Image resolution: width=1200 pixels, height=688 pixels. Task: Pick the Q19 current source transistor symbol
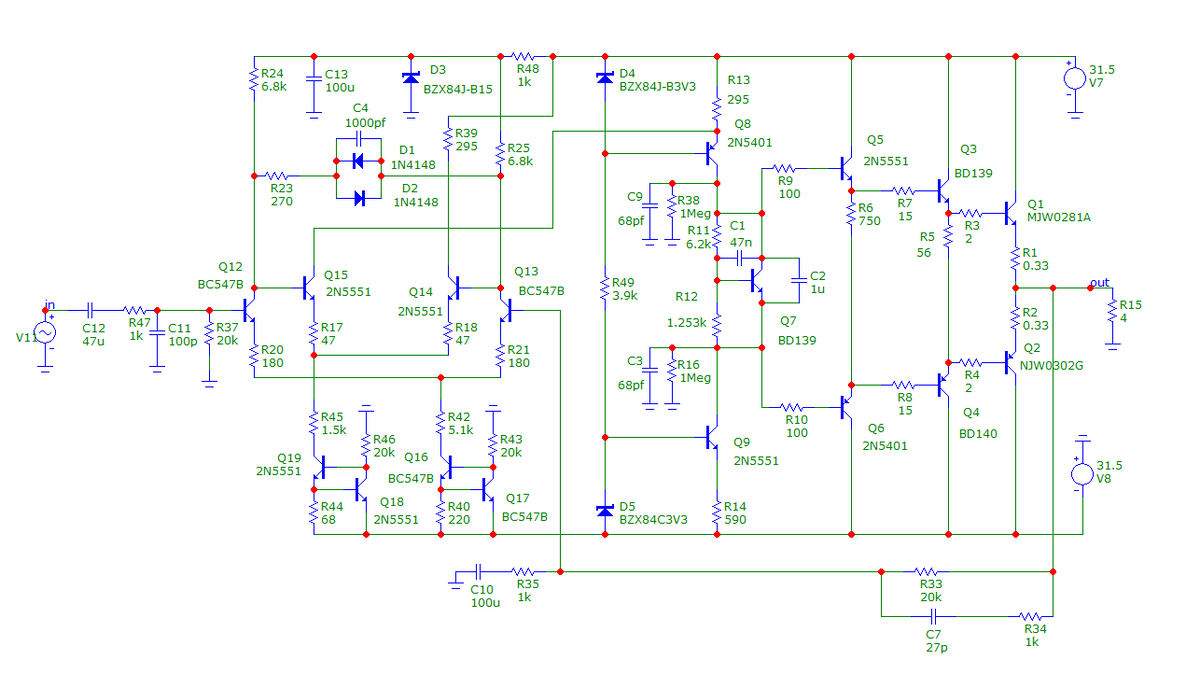pyautogui.click(x=320, y=467)
